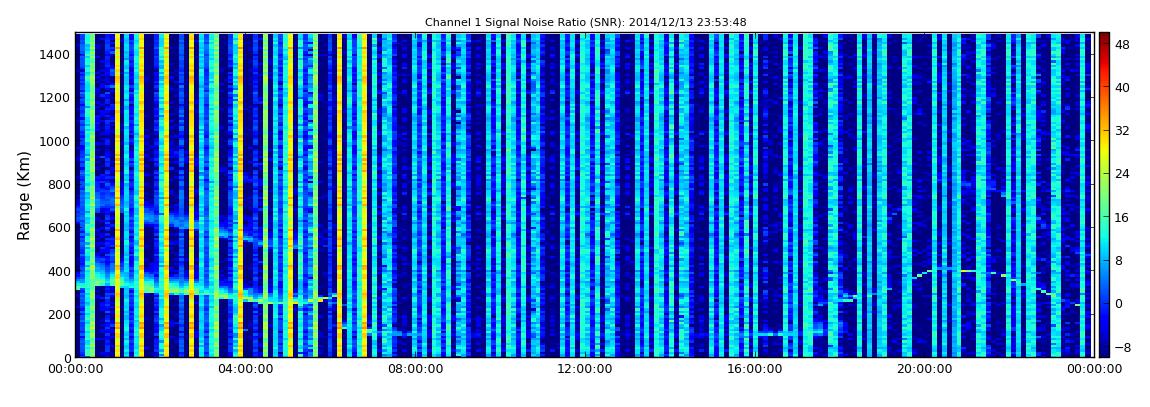The height and width of the screenshot is (407, 1150).
Task: Click the colorbar value 32
Action: (1121, 130)
